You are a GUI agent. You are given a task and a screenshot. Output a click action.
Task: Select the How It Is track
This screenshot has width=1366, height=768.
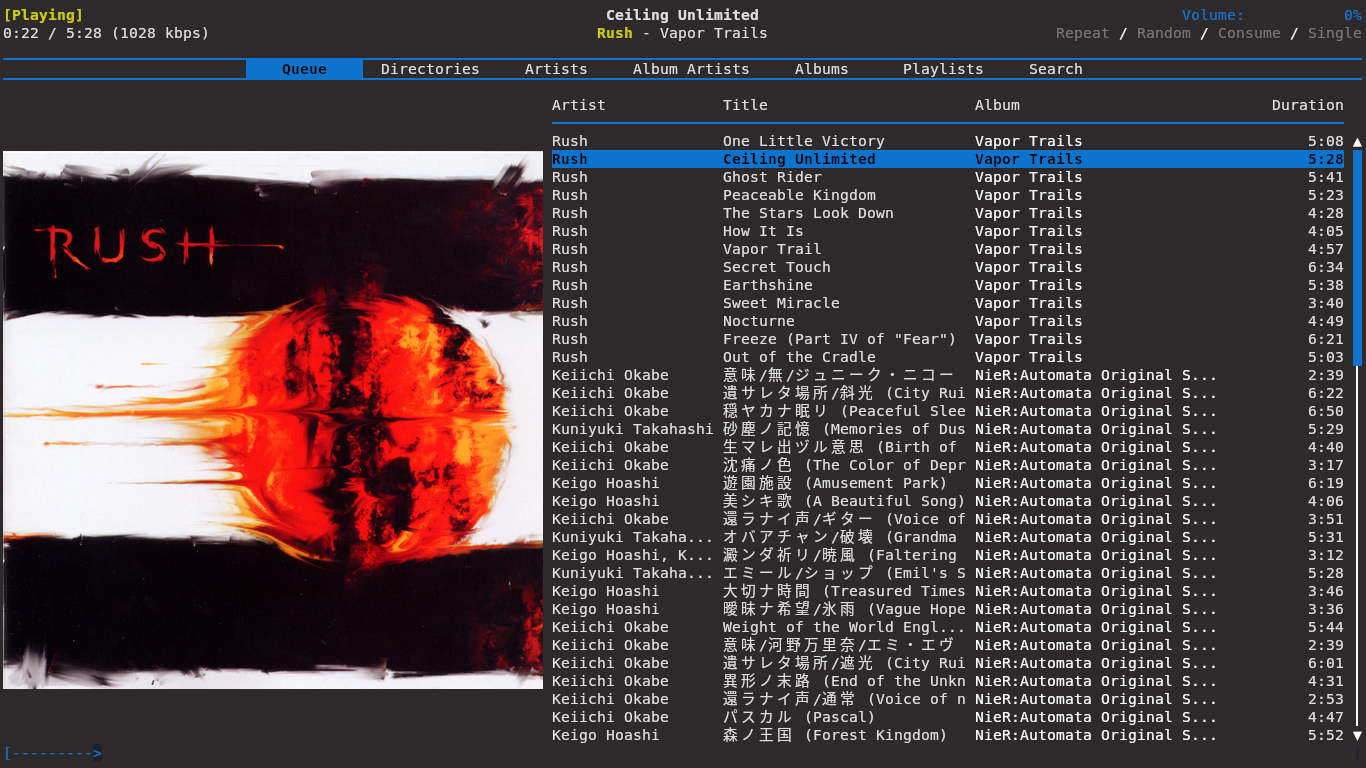click(948, 231)
